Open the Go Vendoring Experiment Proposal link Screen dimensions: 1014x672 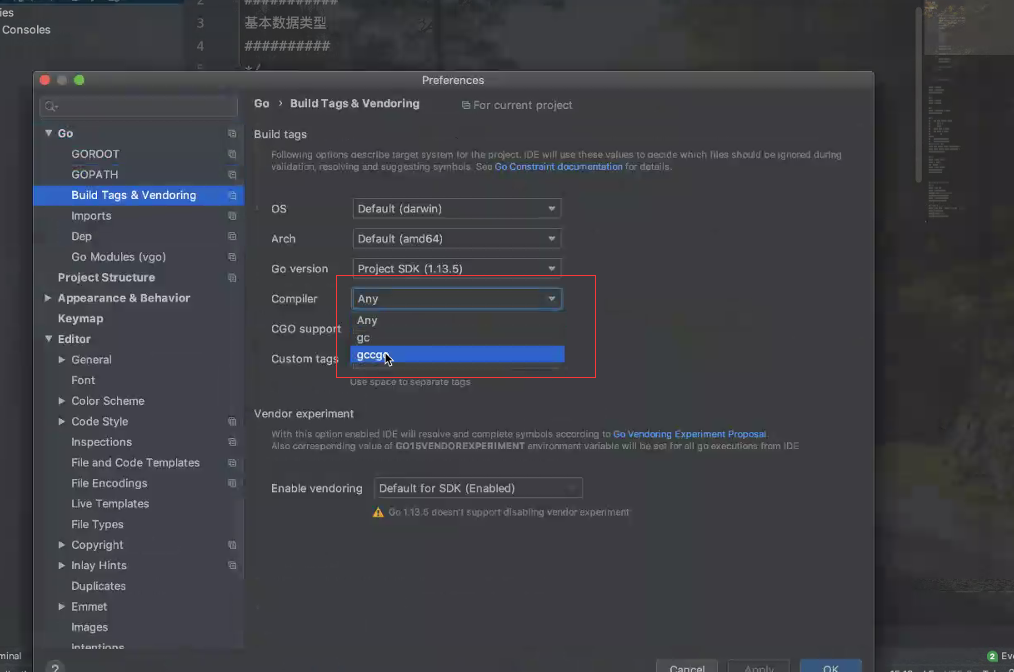coord(689,434)
